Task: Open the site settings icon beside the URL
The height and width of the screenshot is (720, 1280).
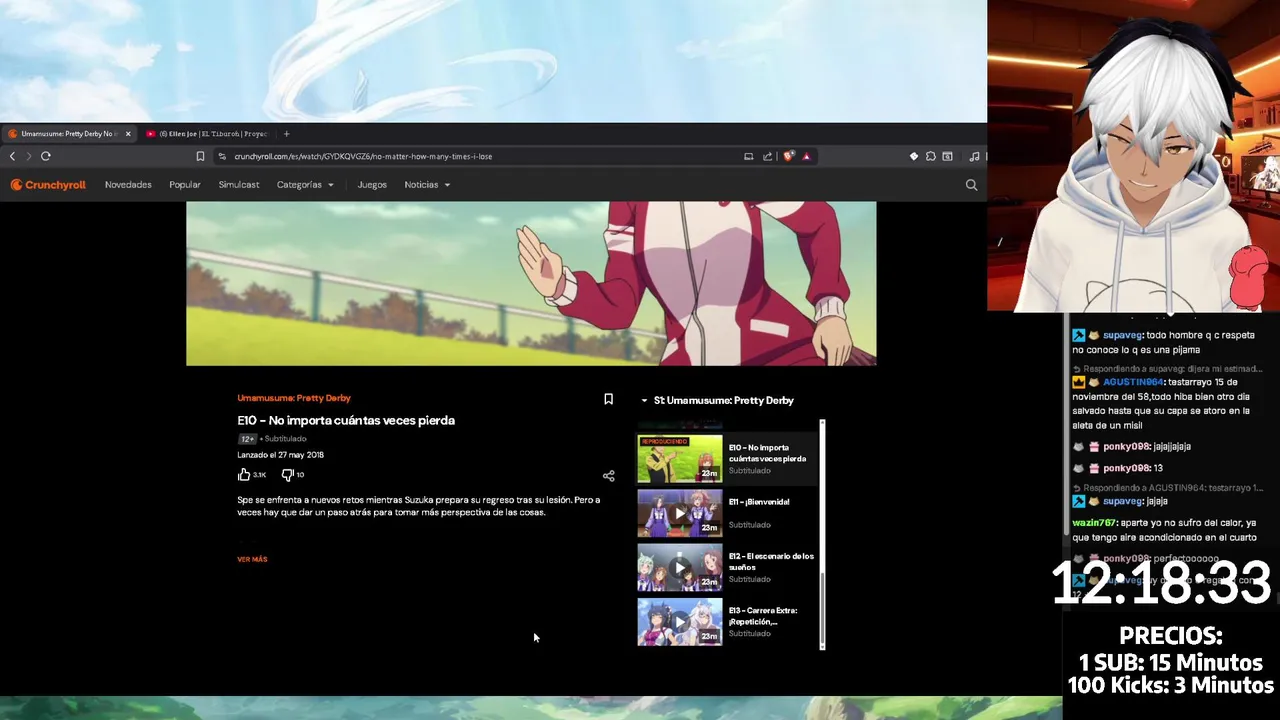Action: pyautogui.click(x=221, y=156)
